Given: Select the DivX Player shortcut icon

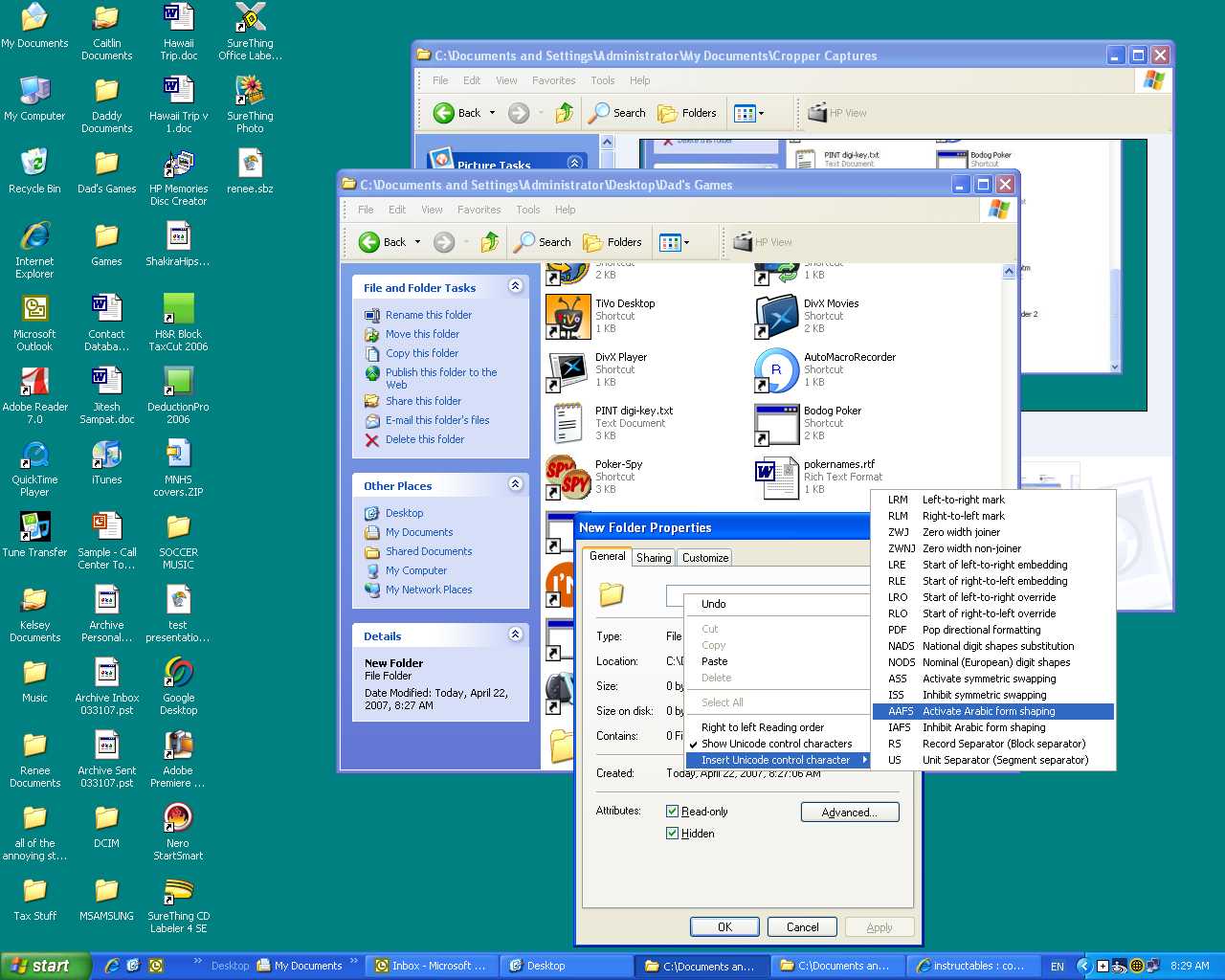Looking at the screenshot, I should click(x=568, y=370).
